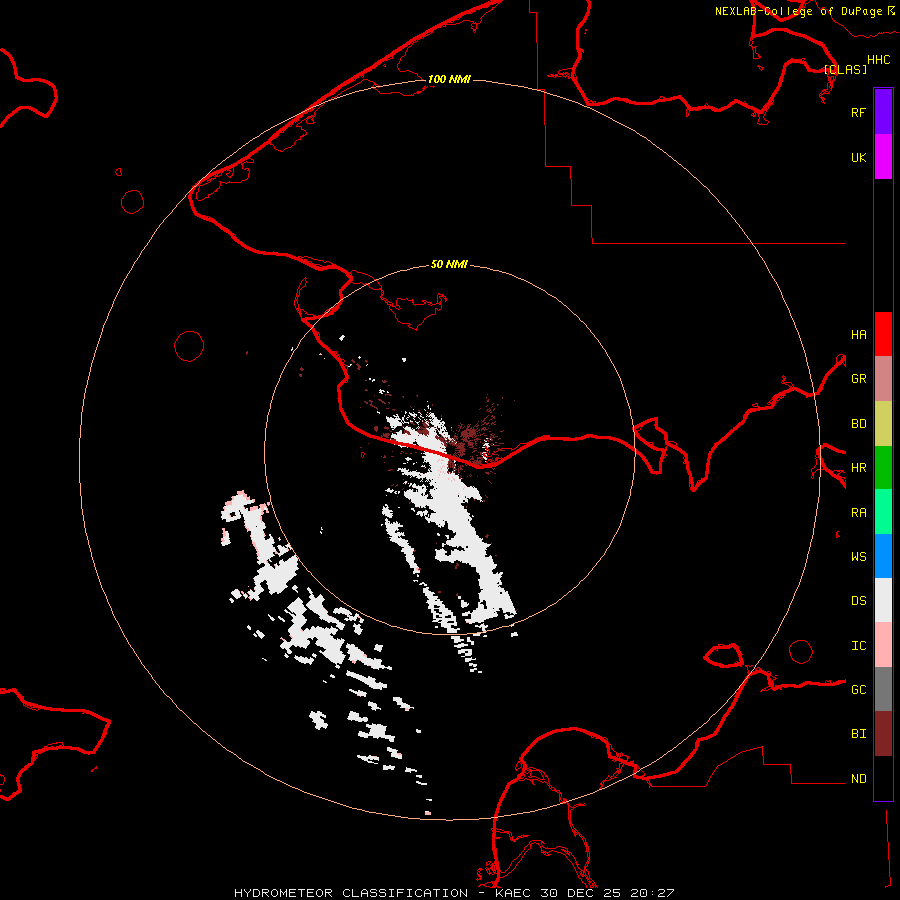Click the RA light-green legend swatch

883,512
